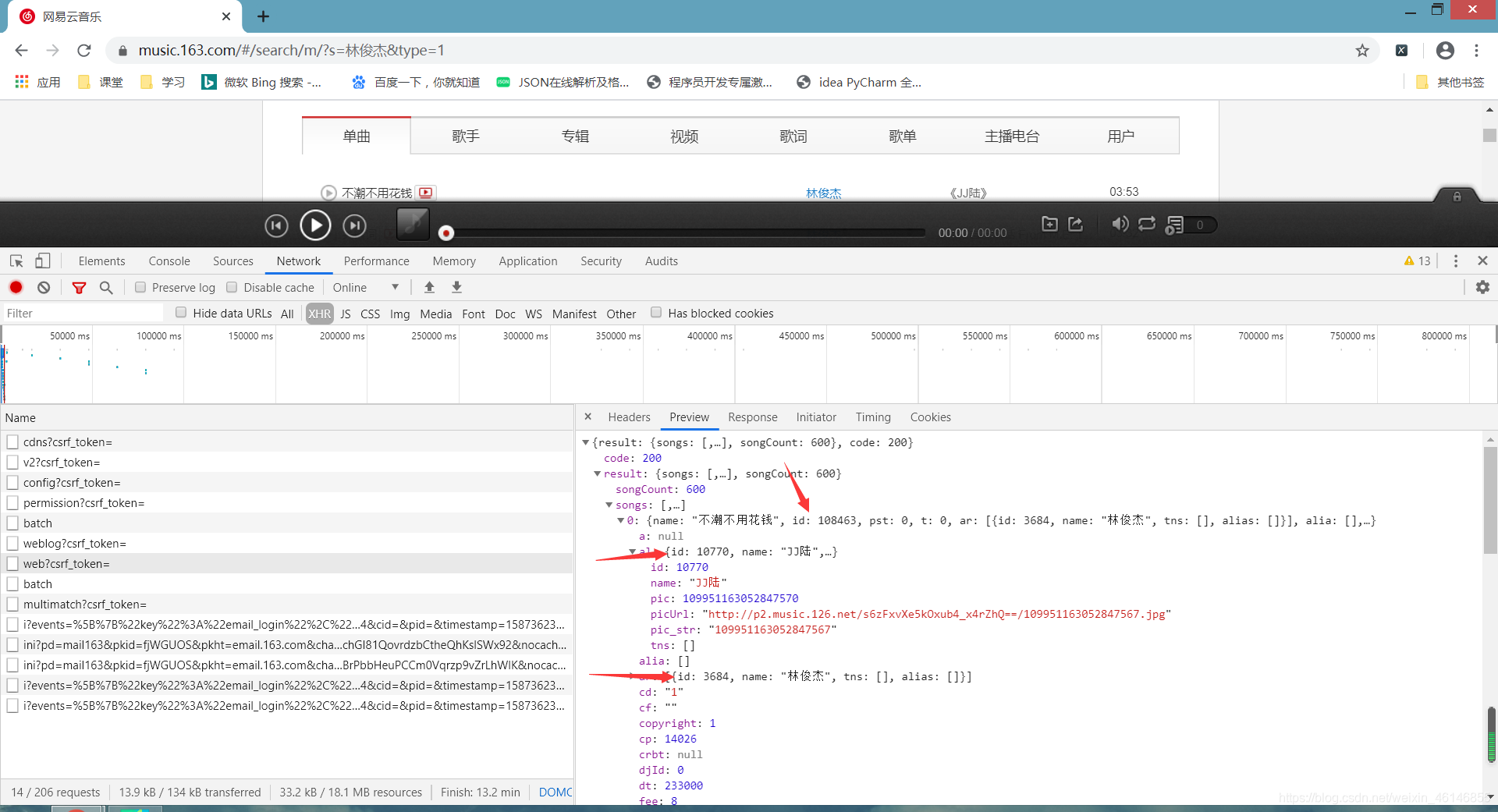Tick checkbox for v2?csrf_token= request
Screen dimensions: 1498x812
12,463
